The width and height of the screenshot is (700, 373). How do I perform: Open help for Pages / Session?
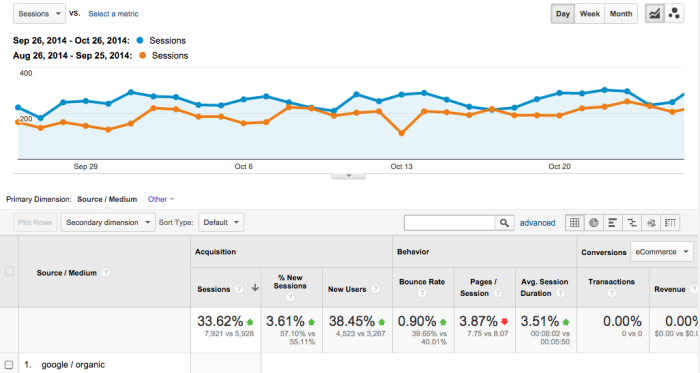click(497, 293)
